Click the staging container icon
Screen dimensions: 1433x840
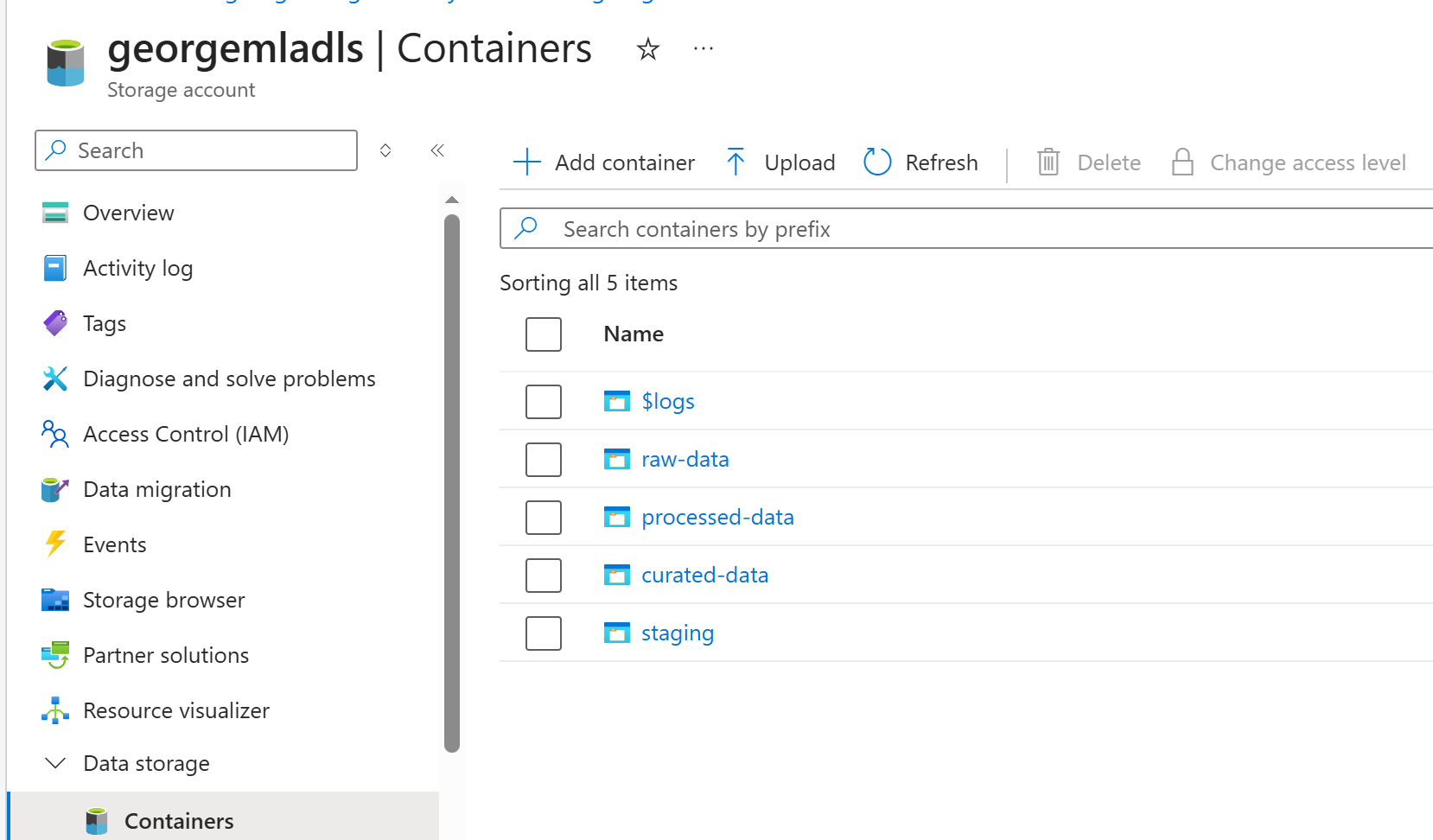pos(617,633)
